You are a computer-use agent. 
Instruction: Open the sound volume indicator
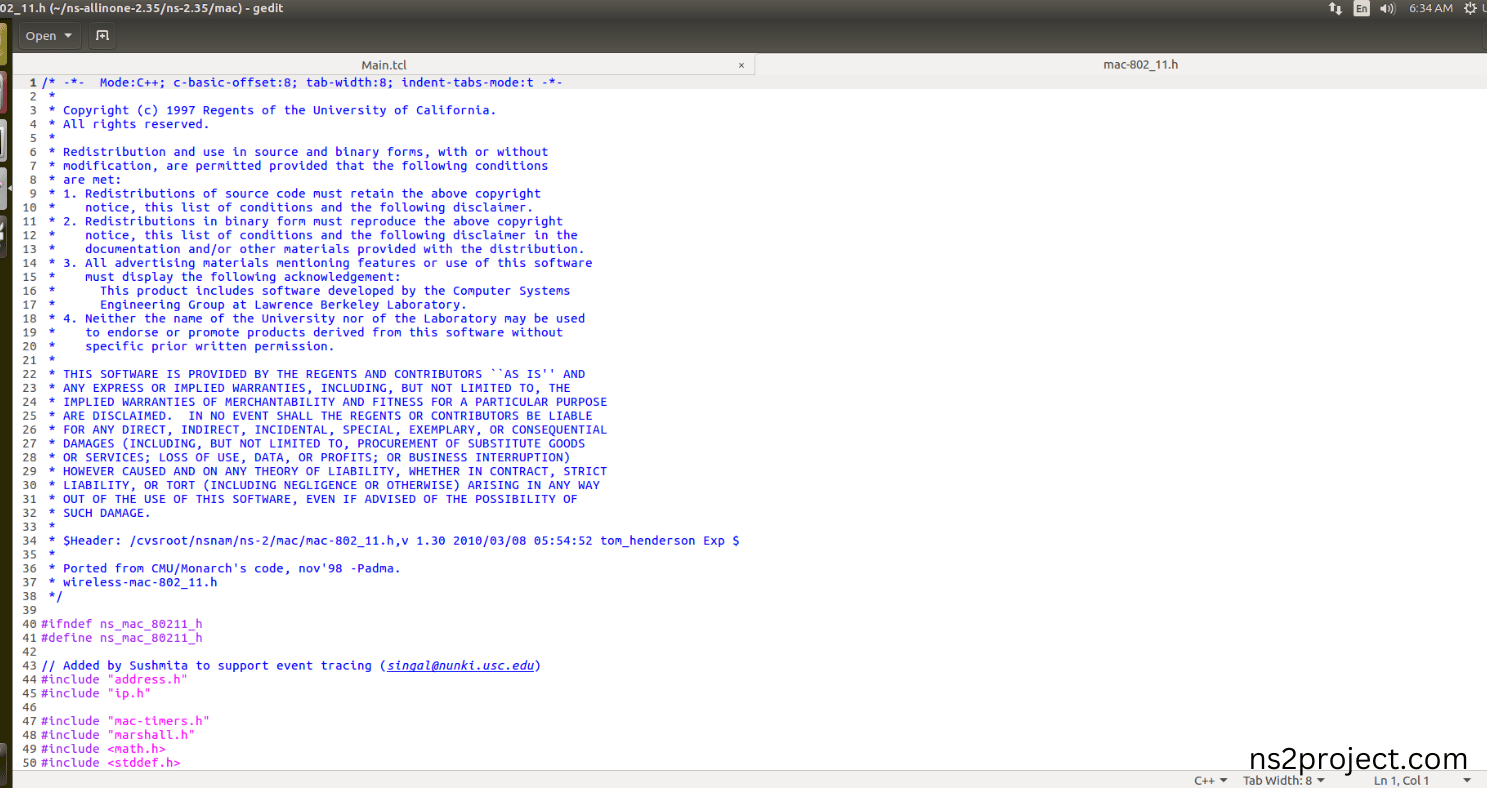(1387, 8)
